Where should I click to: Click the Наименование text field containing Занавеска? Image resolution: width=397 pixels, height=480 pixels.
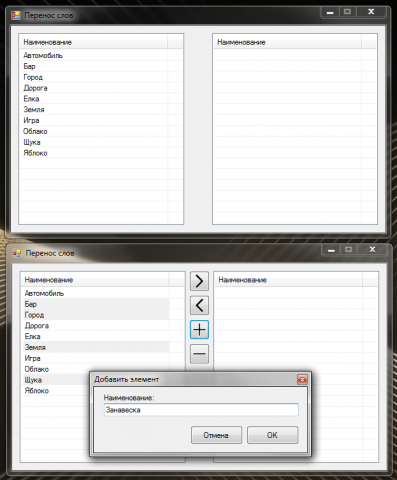pyautogui.click(x=201, y=410)
